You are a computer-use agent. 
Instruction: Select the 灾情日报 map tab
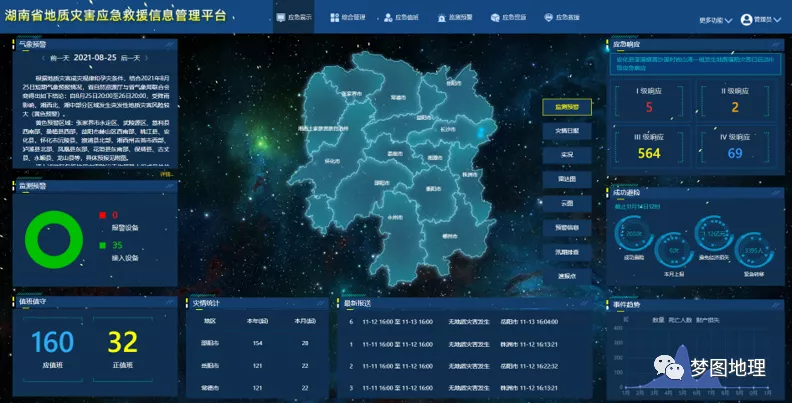567,131
